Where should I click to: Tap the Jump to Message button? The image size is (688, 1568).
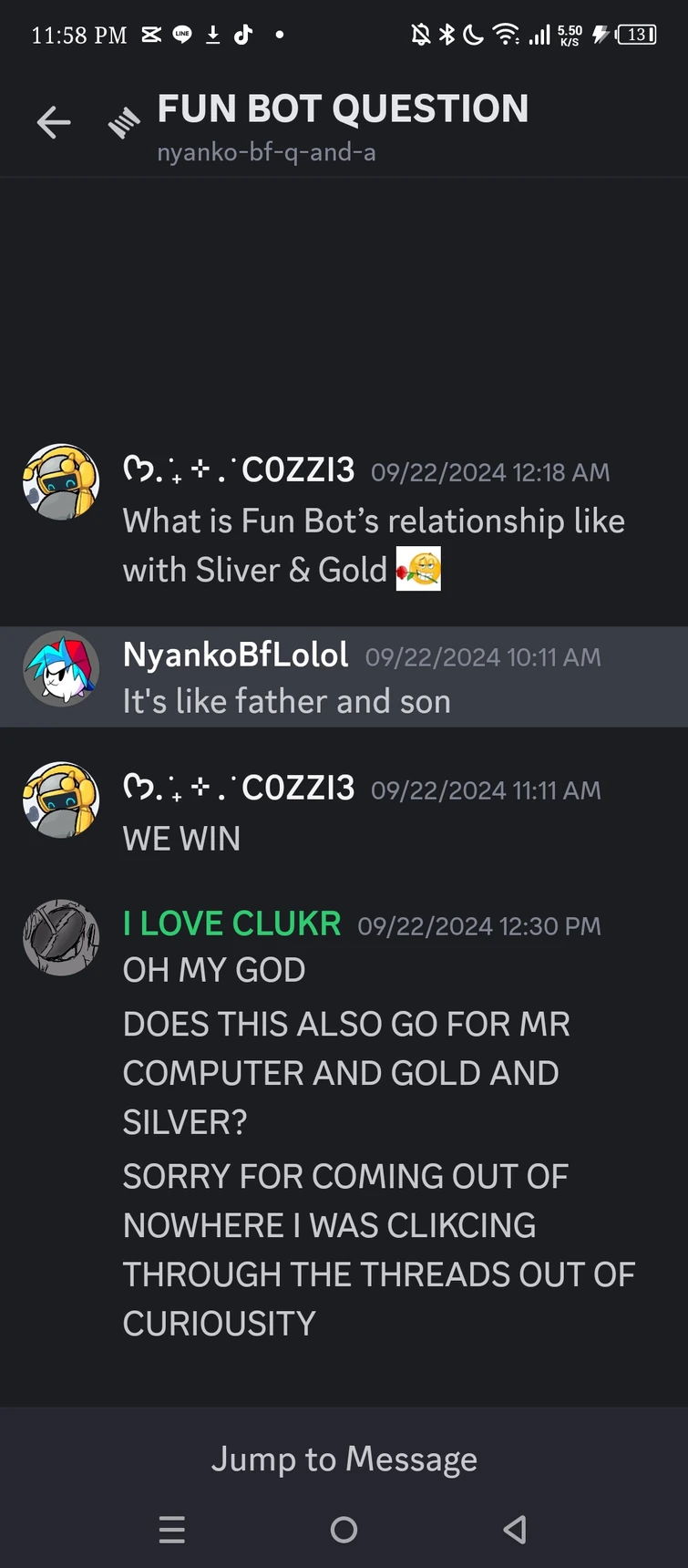tap(344, 1459)
